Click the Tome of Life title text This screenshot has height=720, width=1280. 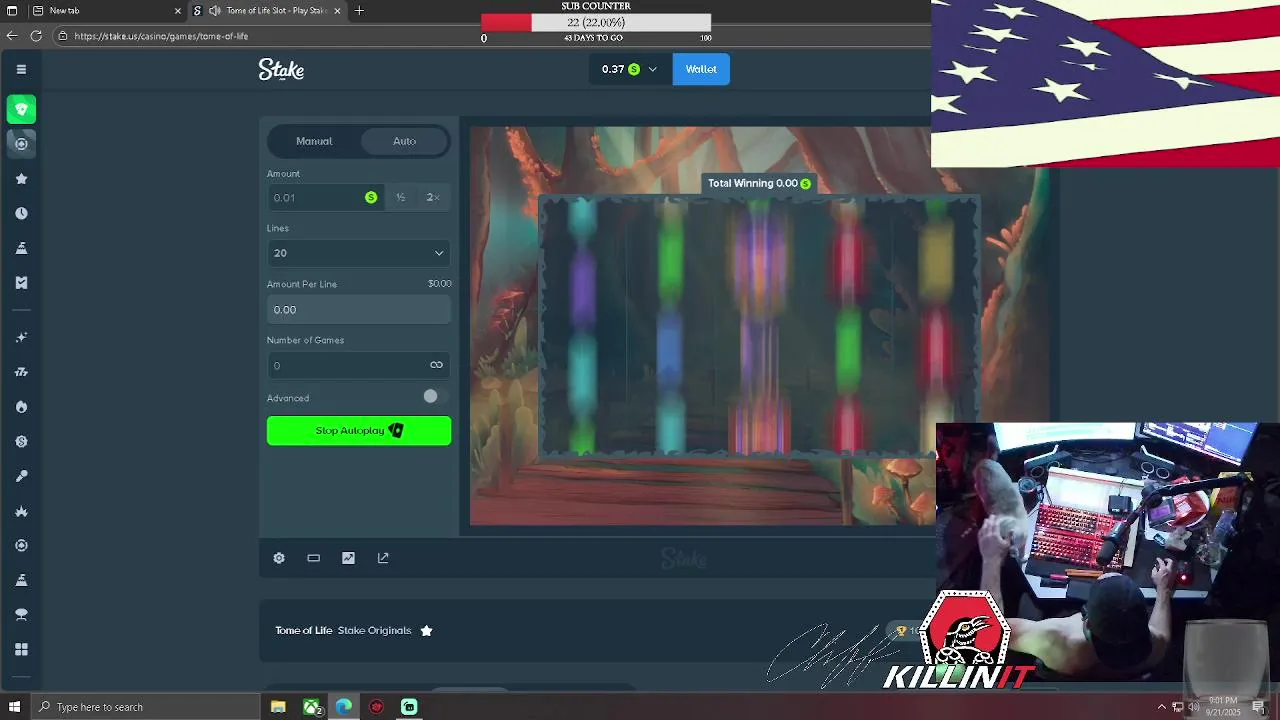tap(303, 630)
